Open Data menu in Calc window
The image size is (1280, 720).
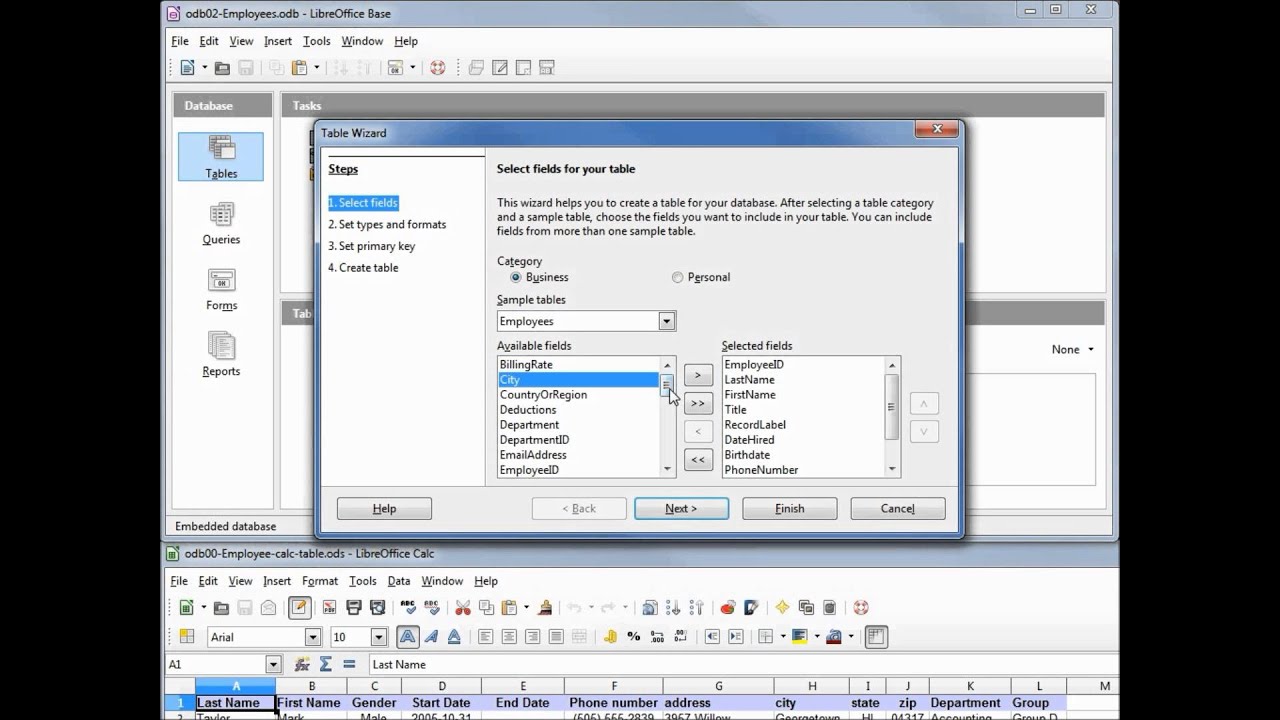[x=399, y=581]
